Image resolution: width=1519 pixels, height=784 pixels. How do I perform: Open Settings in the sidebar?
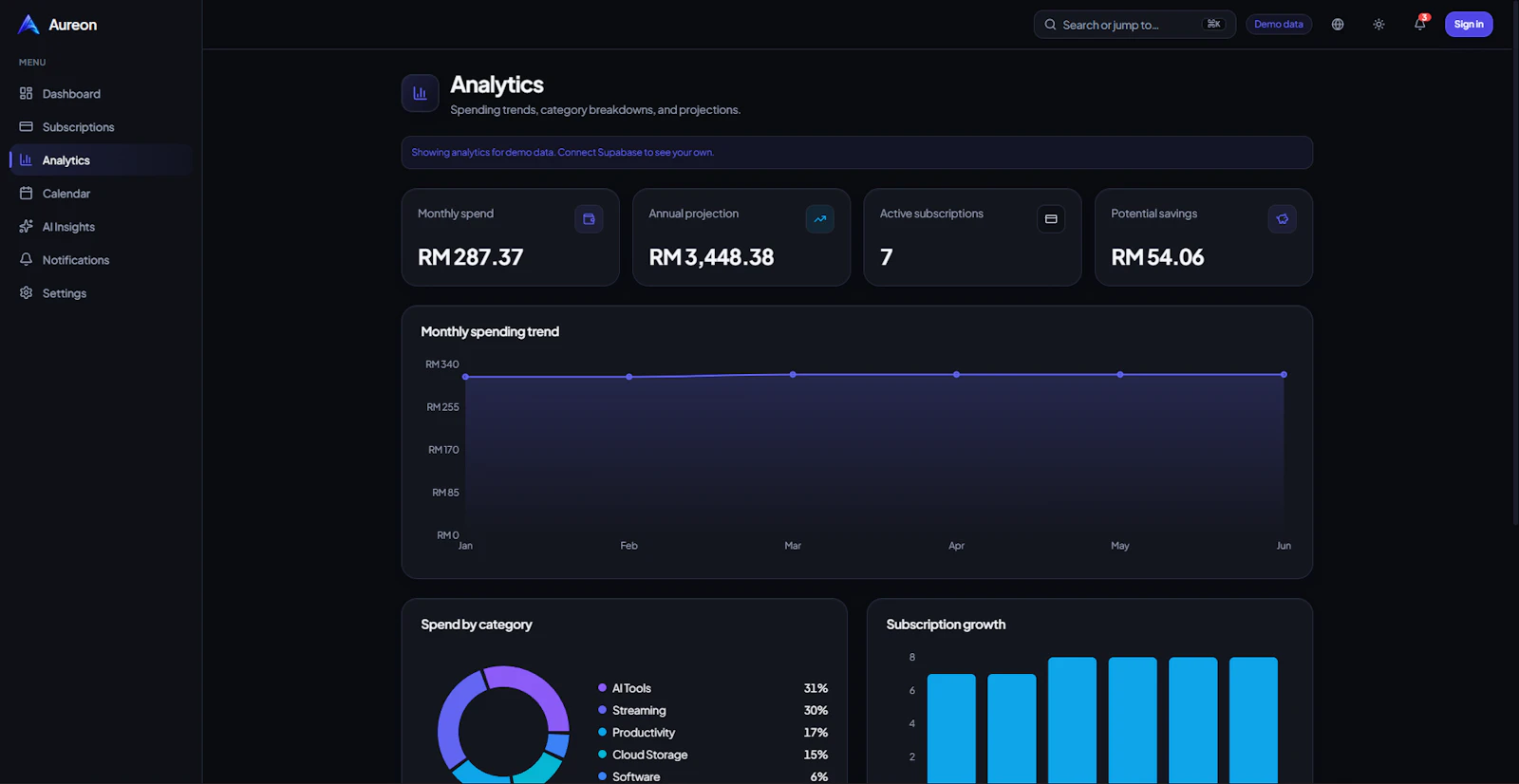click(x=101, y=293)
